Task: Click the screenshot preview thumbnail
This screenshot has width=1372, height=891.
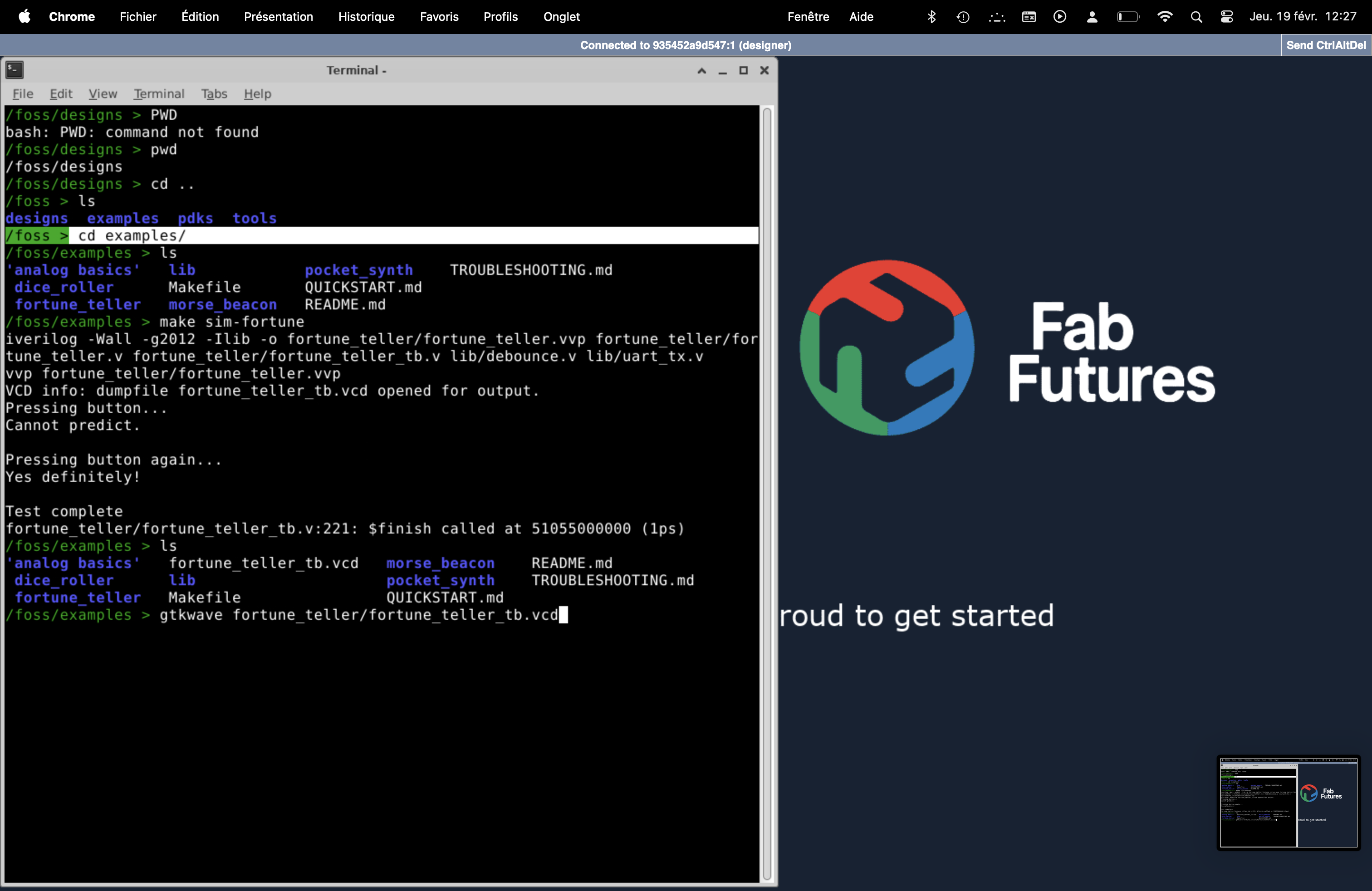Action: coord(1289,803)
